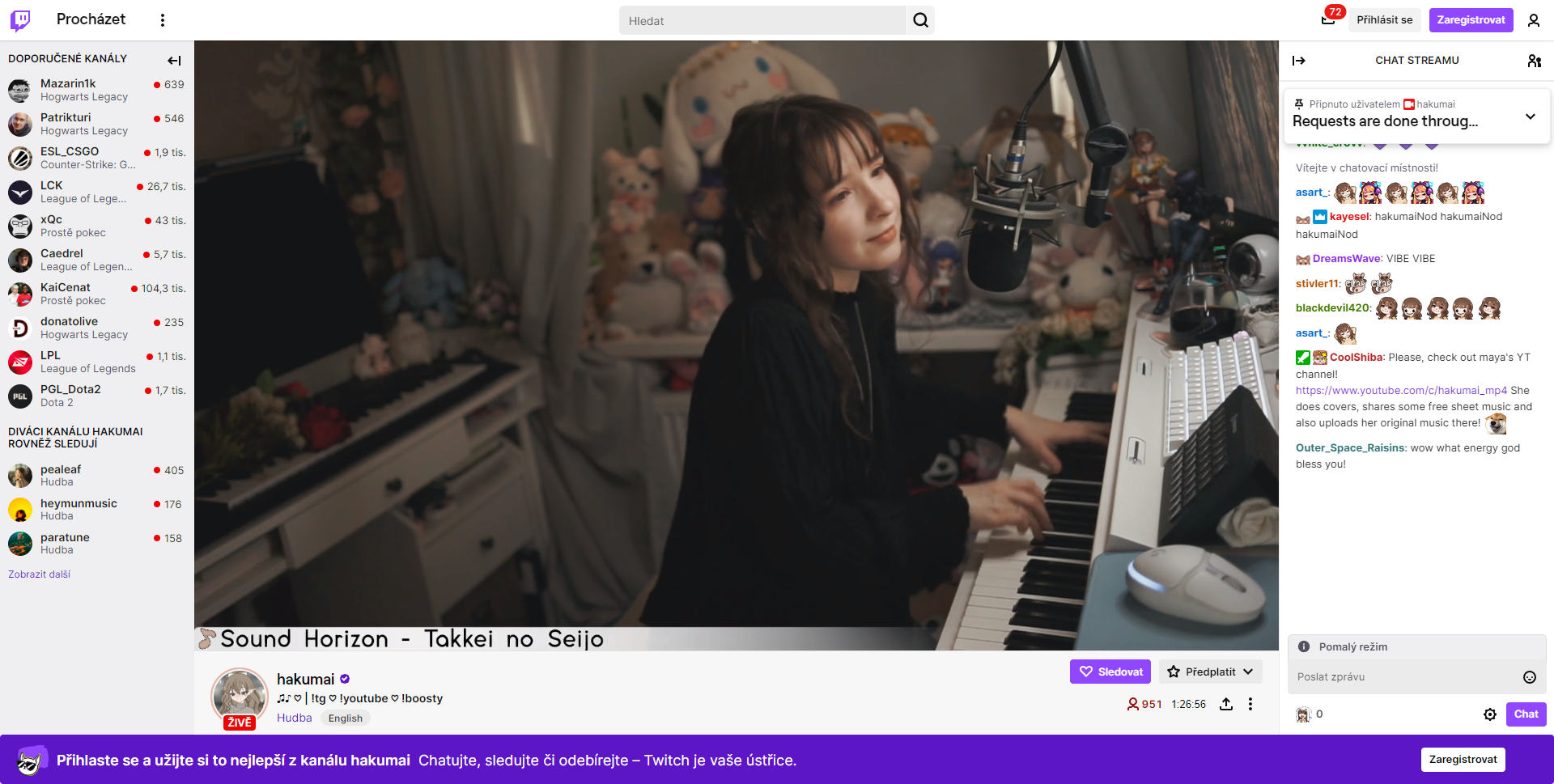Screen dimensions: 1554x784
Task: Select the English tag
Action: click(x=346, y=718)
